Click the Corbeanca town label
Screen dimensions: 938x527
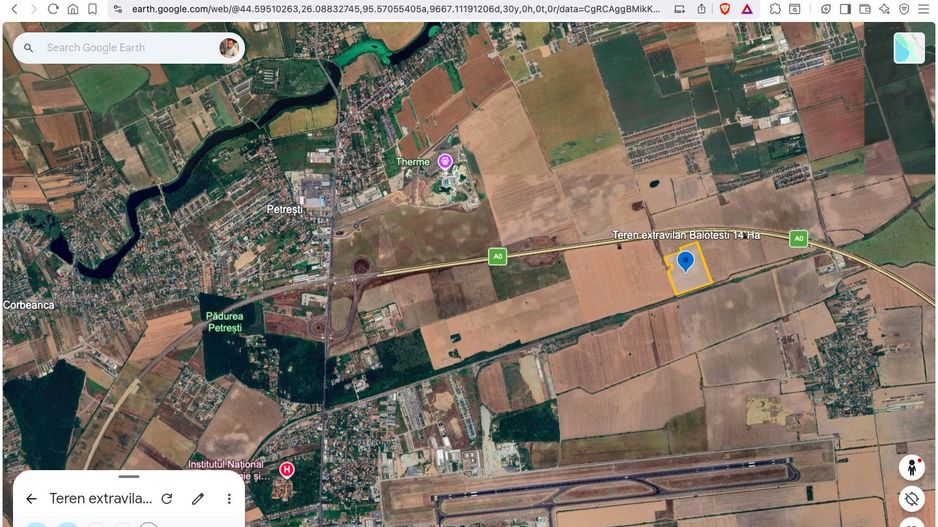point(28,305)
